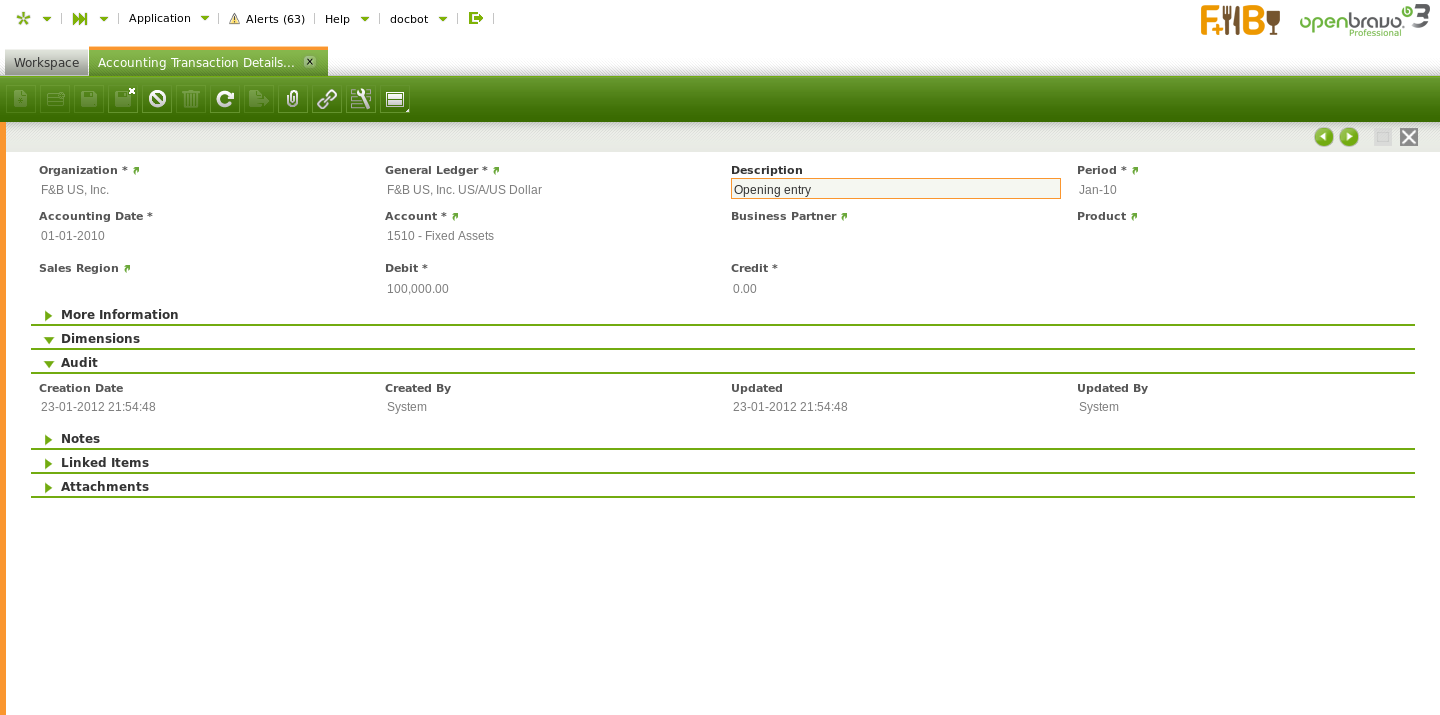Viewport: 1440px width, 715px height.
Task: Collapse the Audit section
Action: point(79,363)
